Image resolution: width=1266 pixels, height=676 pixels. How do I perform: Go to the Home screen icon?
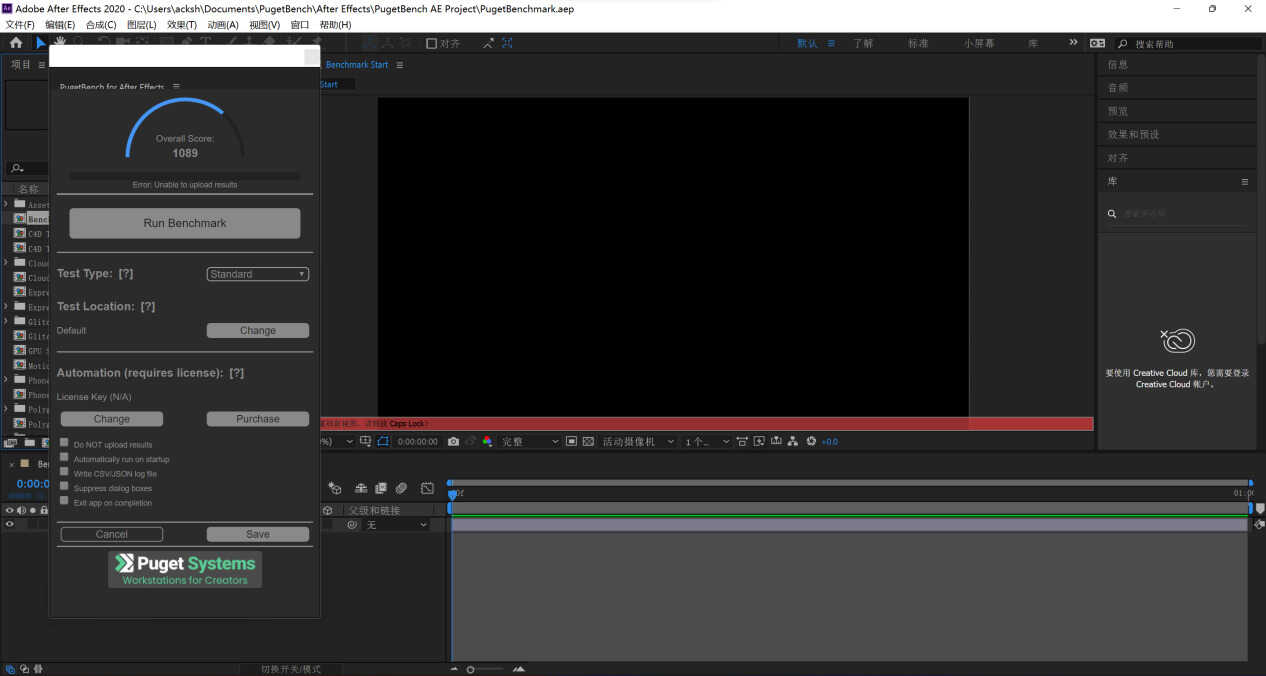tap(16, 43)
